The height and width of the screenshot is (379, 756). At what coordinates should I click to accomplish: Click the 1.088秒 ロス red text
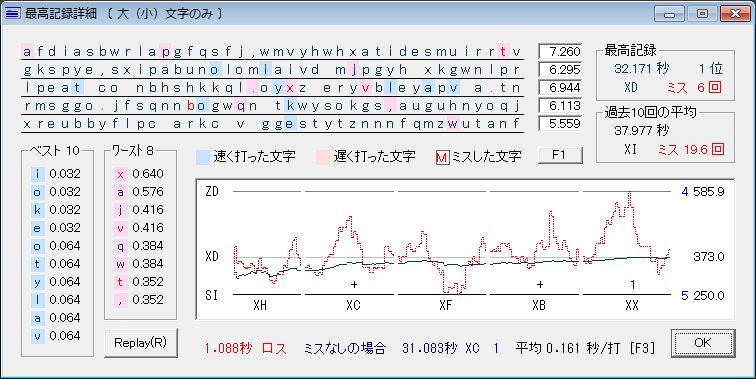coord(246,348)
